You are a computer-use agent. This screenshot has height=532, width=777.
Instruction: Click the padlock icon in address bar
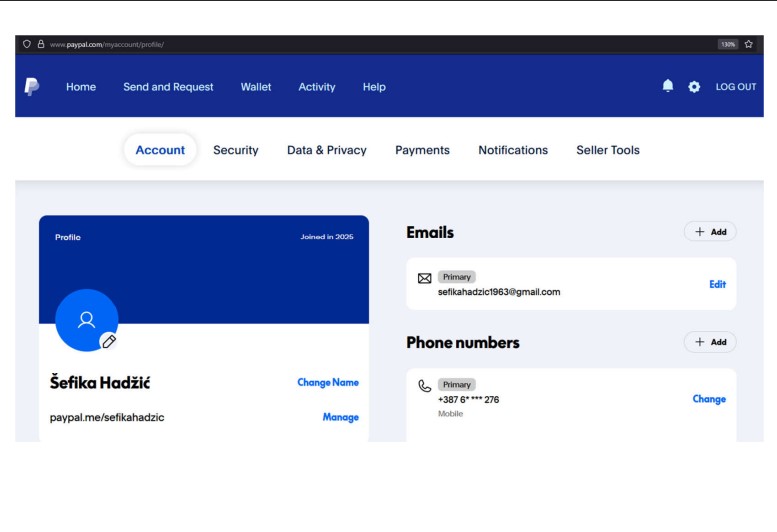(x=41, y=44)
